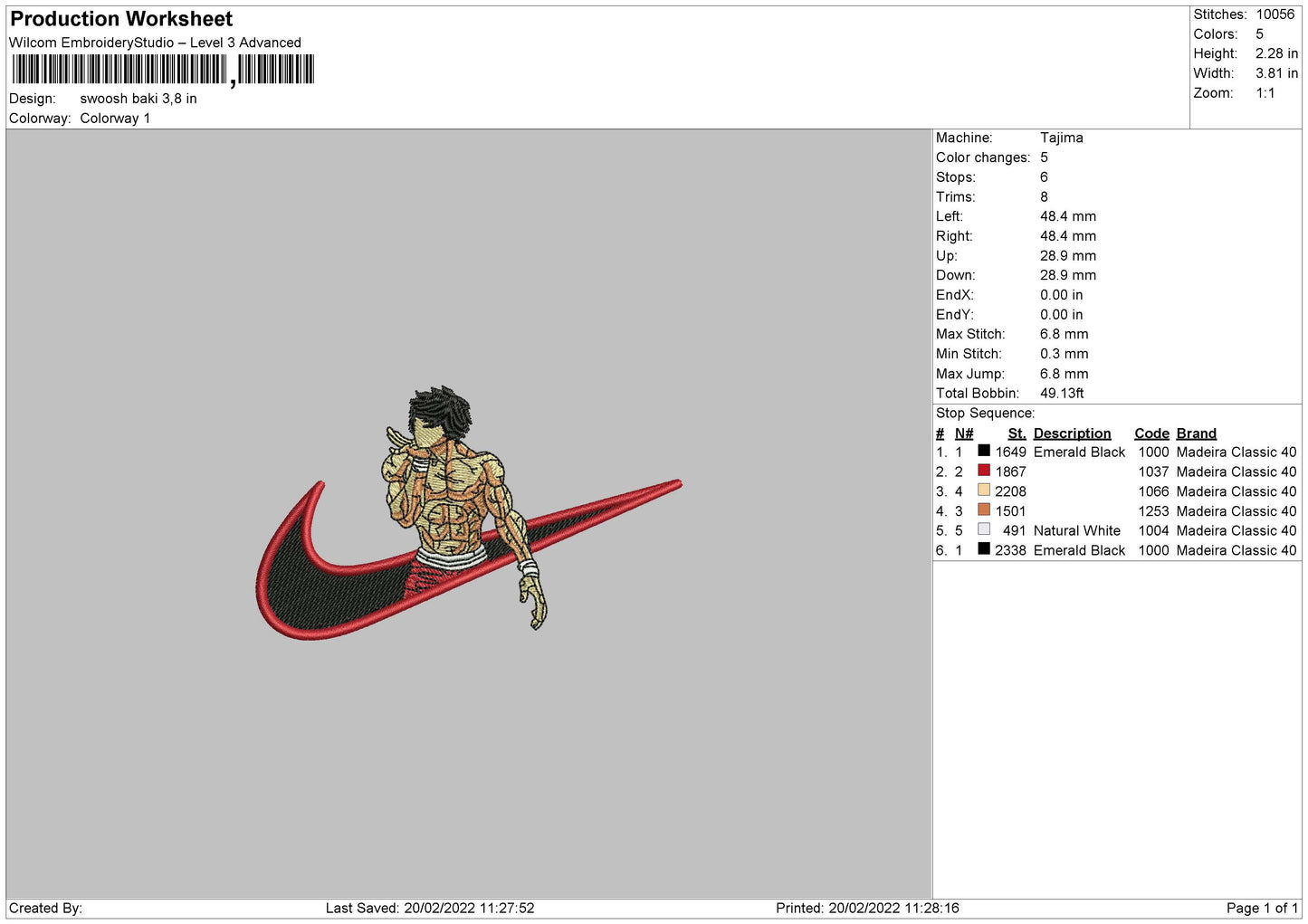Image resolution: width=1308 pixels, height=924 pixels.
Task: Click the Natural White color swatch
Action: click(984, 529)
